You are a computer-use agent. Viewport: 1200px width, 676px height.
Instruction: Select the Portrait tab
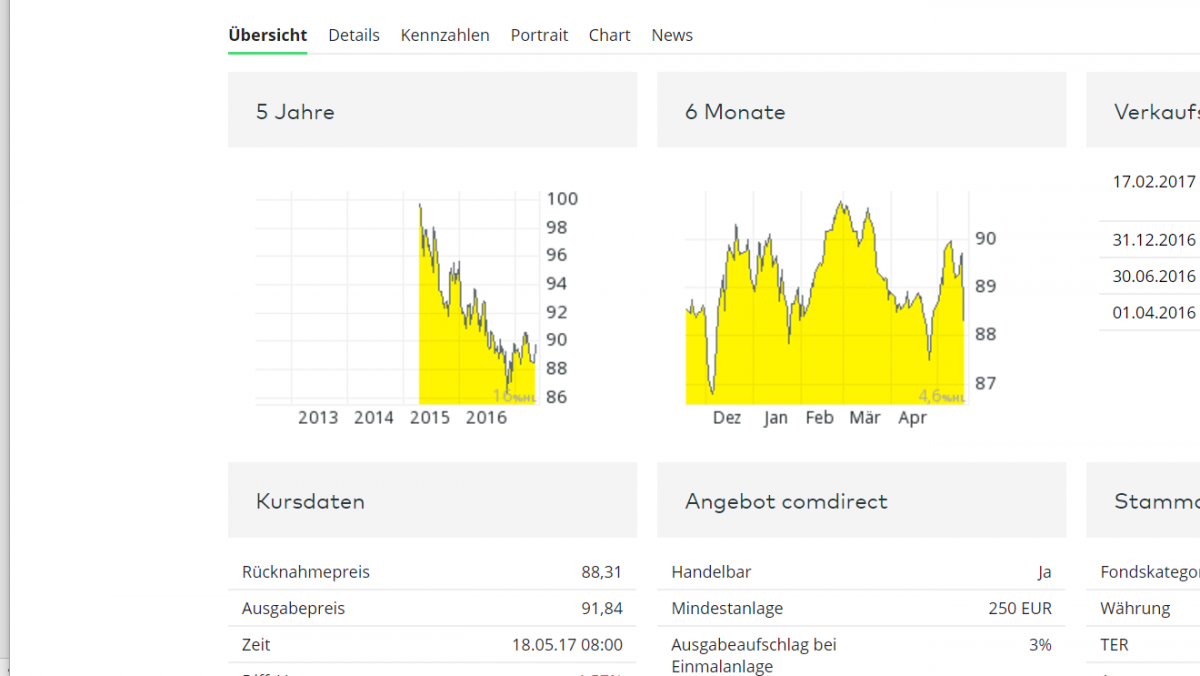[539, 35]
